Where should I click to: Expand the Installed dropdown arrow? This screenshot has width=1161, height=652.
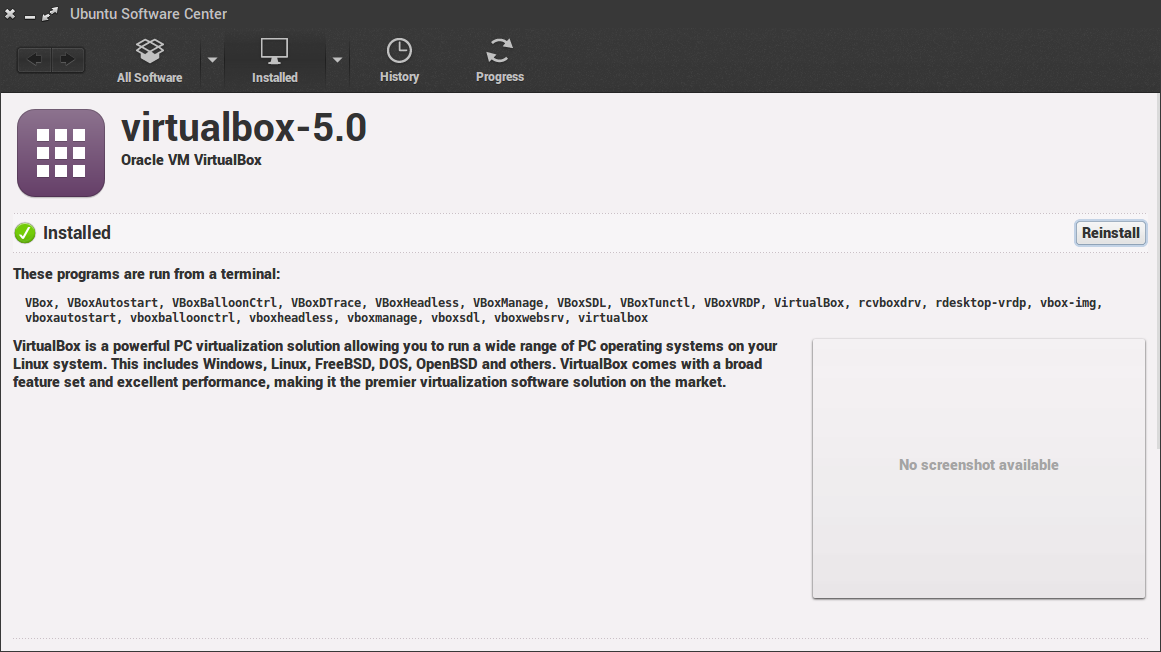pyautogui.click(x=337, y=60)
